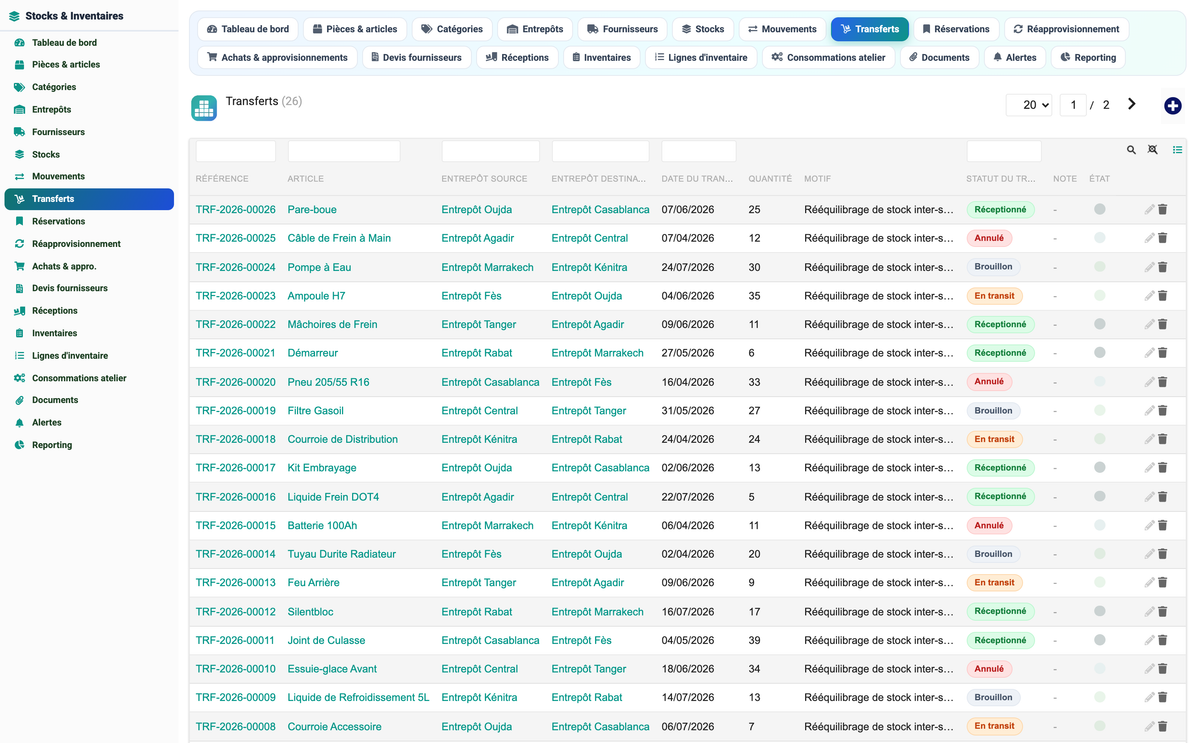Delete transfer TRF-2026-00025 trash icon
The width and height of the screenshot is (1200, 743).
(x=1163, y=238)
